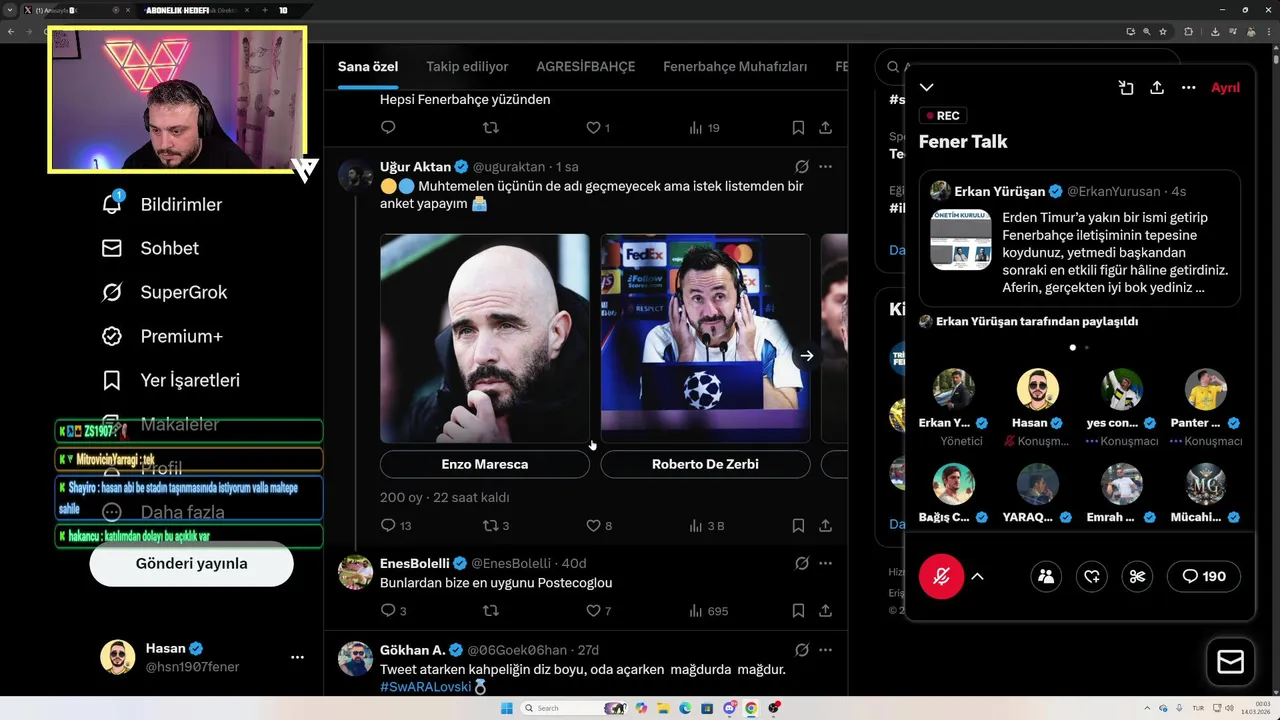Open Uğur Aktan's profile name

coord(415,167)
